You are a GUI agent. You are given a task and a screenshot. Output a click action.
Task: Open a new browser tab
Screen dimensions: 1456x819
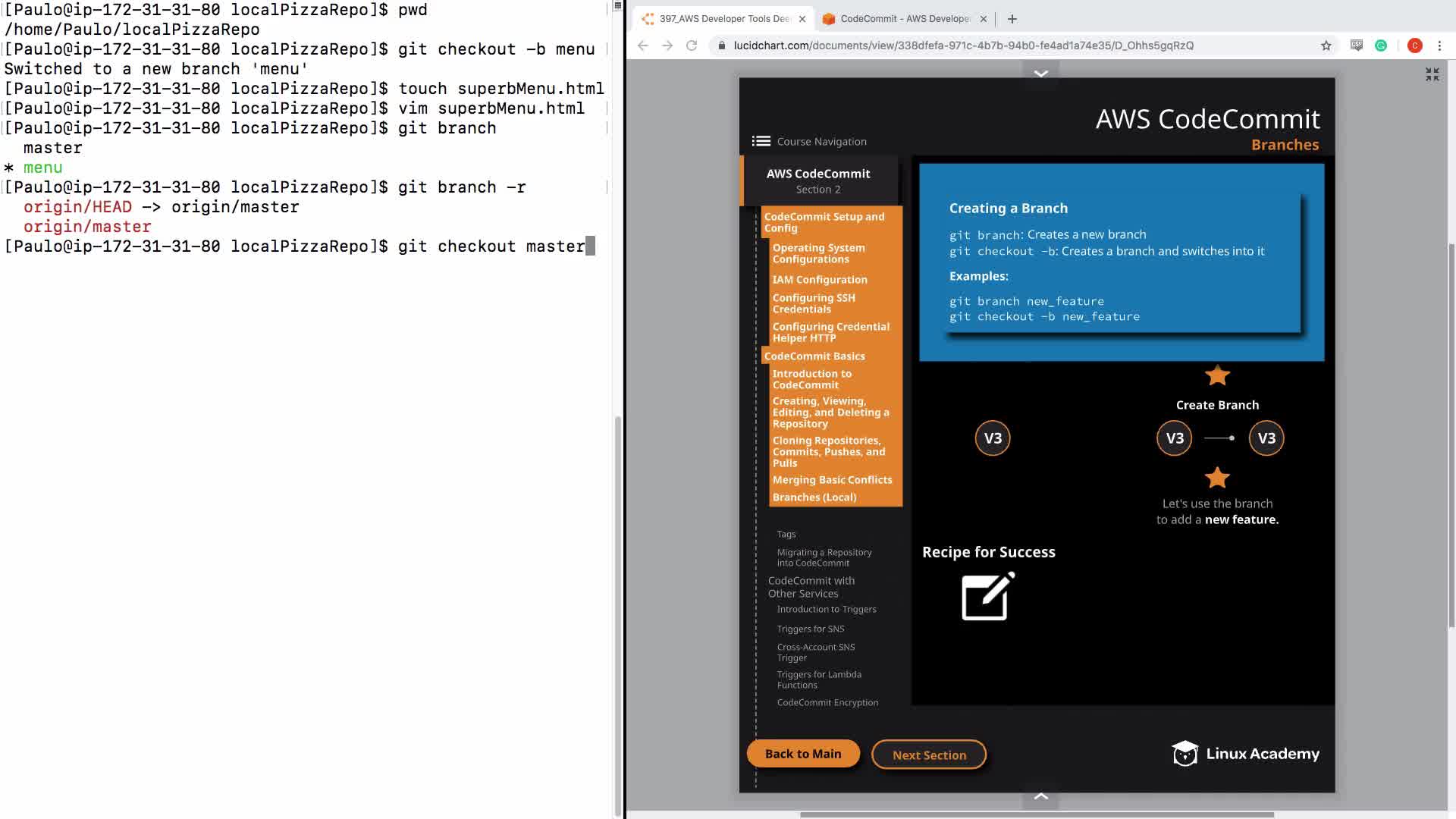tap(1012, 19)
